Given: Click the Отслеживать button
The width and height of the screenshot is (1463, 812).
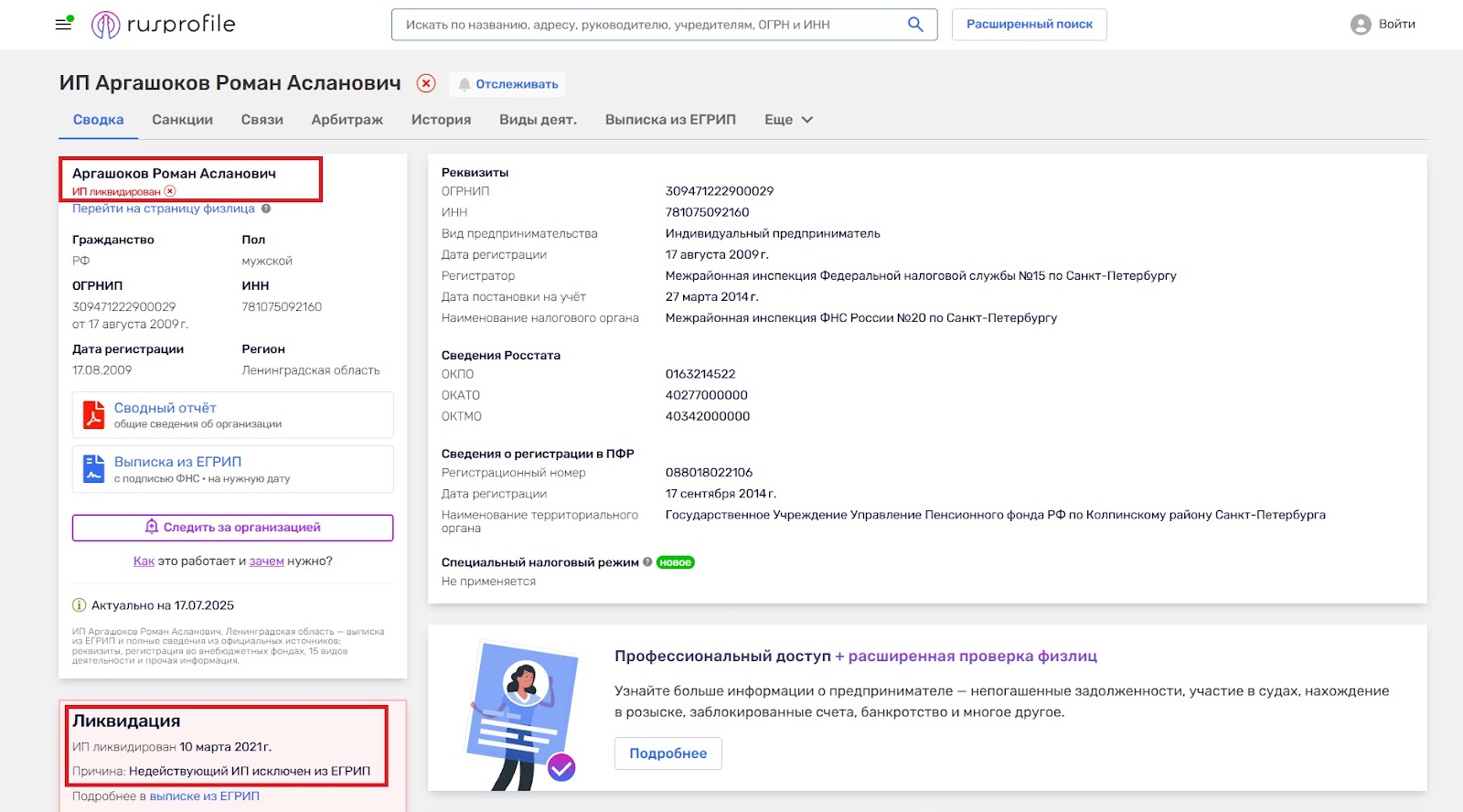Looking at the screenshot, I should (x=507, y=84).
